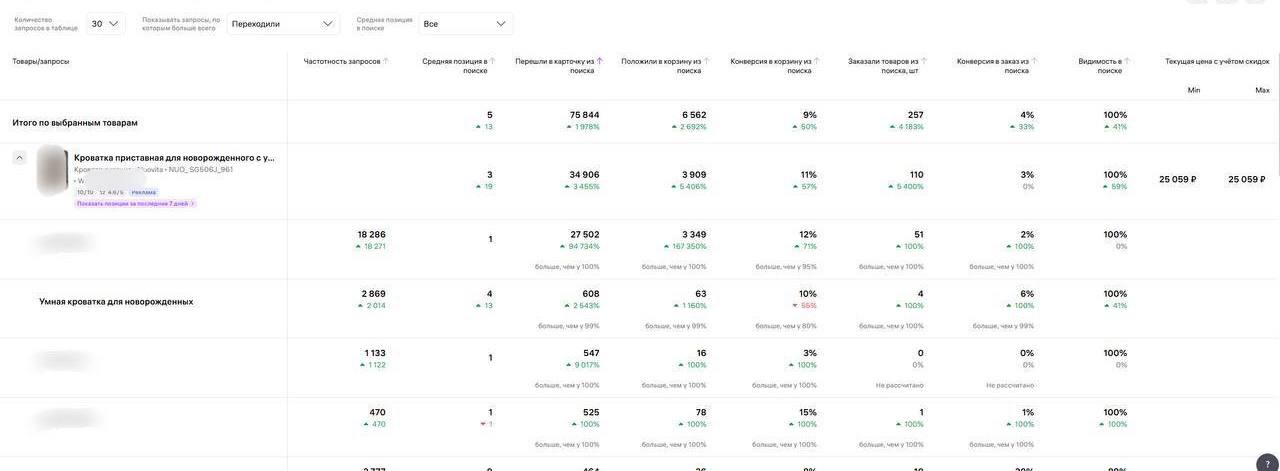Click card visits value 608

point(591,294)
